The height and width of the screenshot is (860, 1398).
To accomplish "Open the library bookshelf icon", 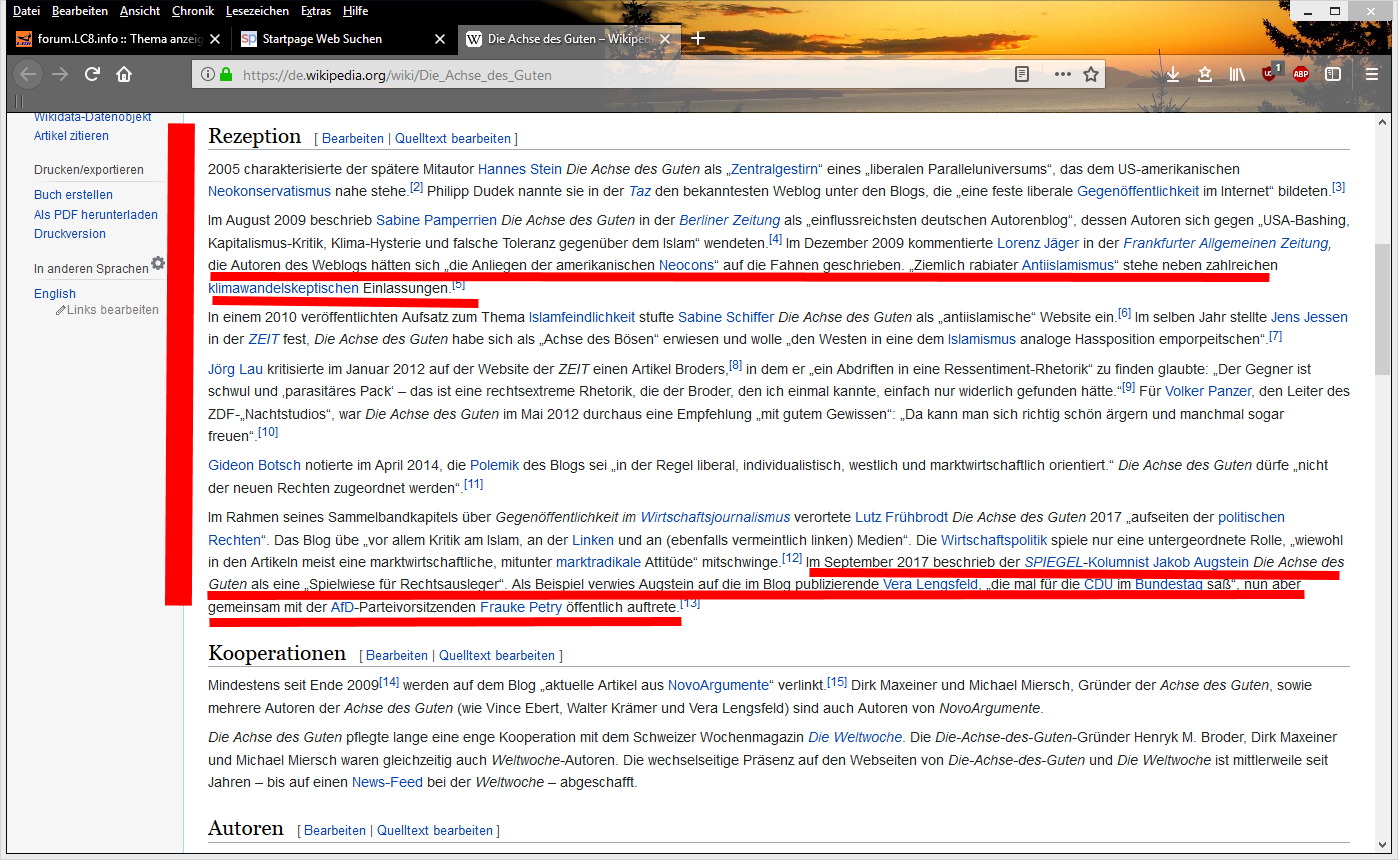I will coord(1238,74).
